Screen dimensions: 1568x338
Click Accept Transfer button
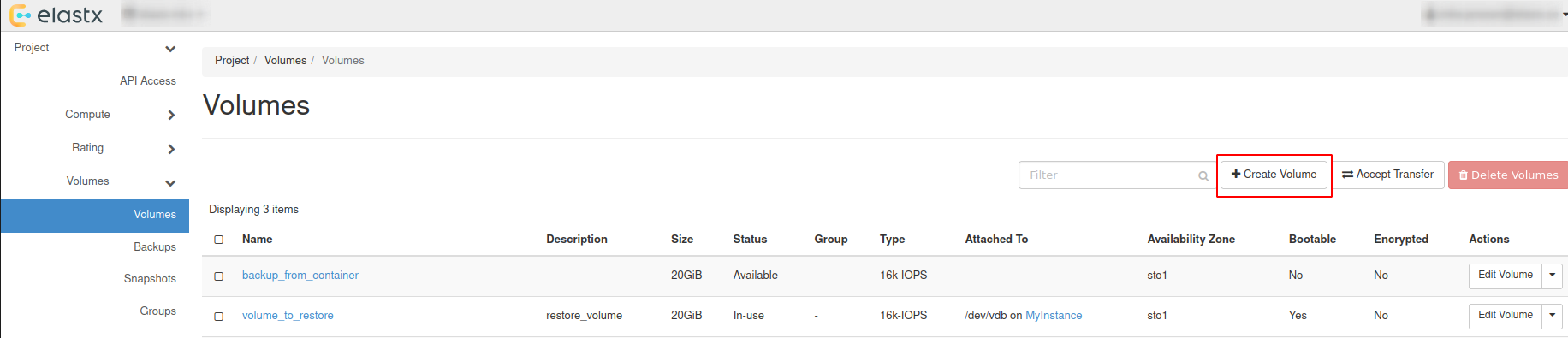1387,175
